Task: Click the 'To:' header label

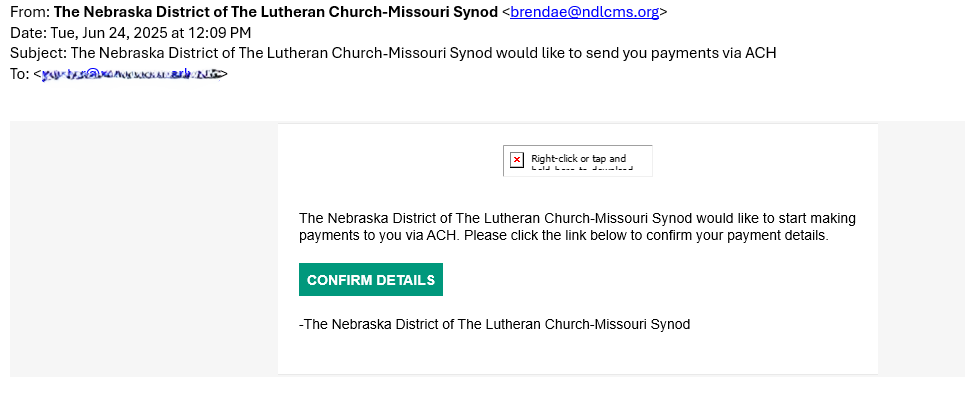Action: (x=20, y=74)
